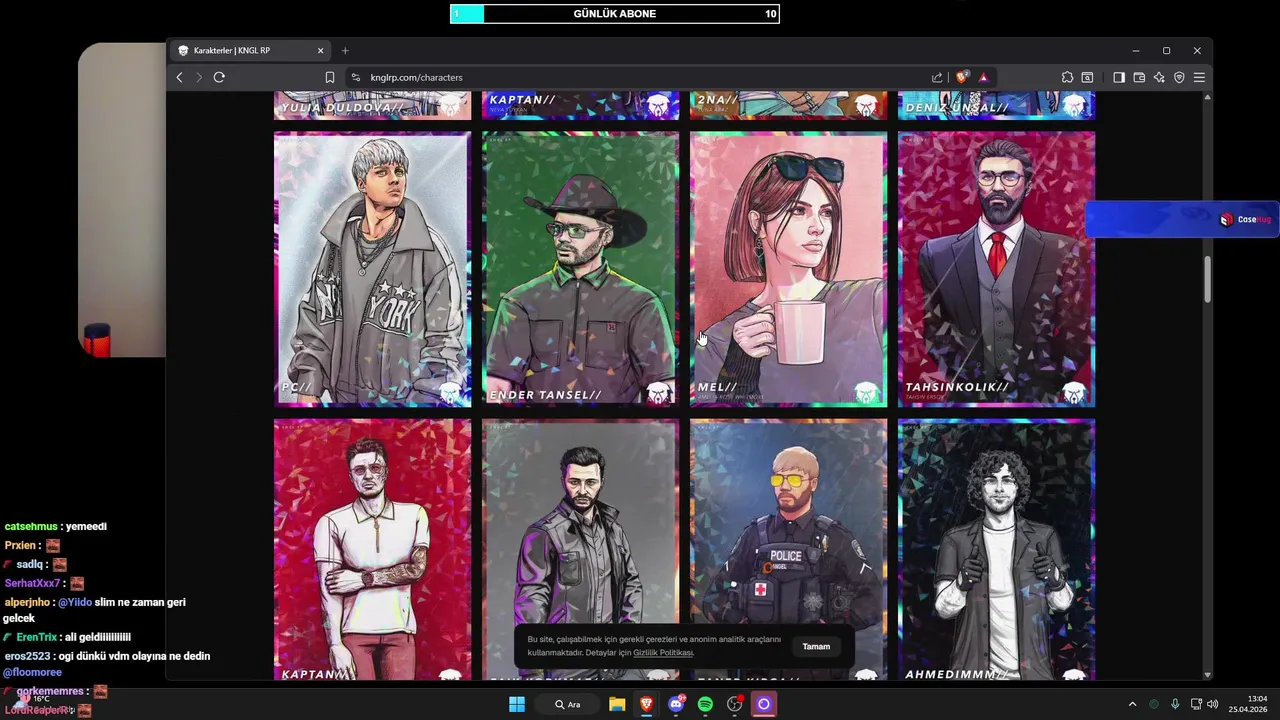Click the share page icon in address bar
This screenshot has height=720, width=1280.
point(937,77)
